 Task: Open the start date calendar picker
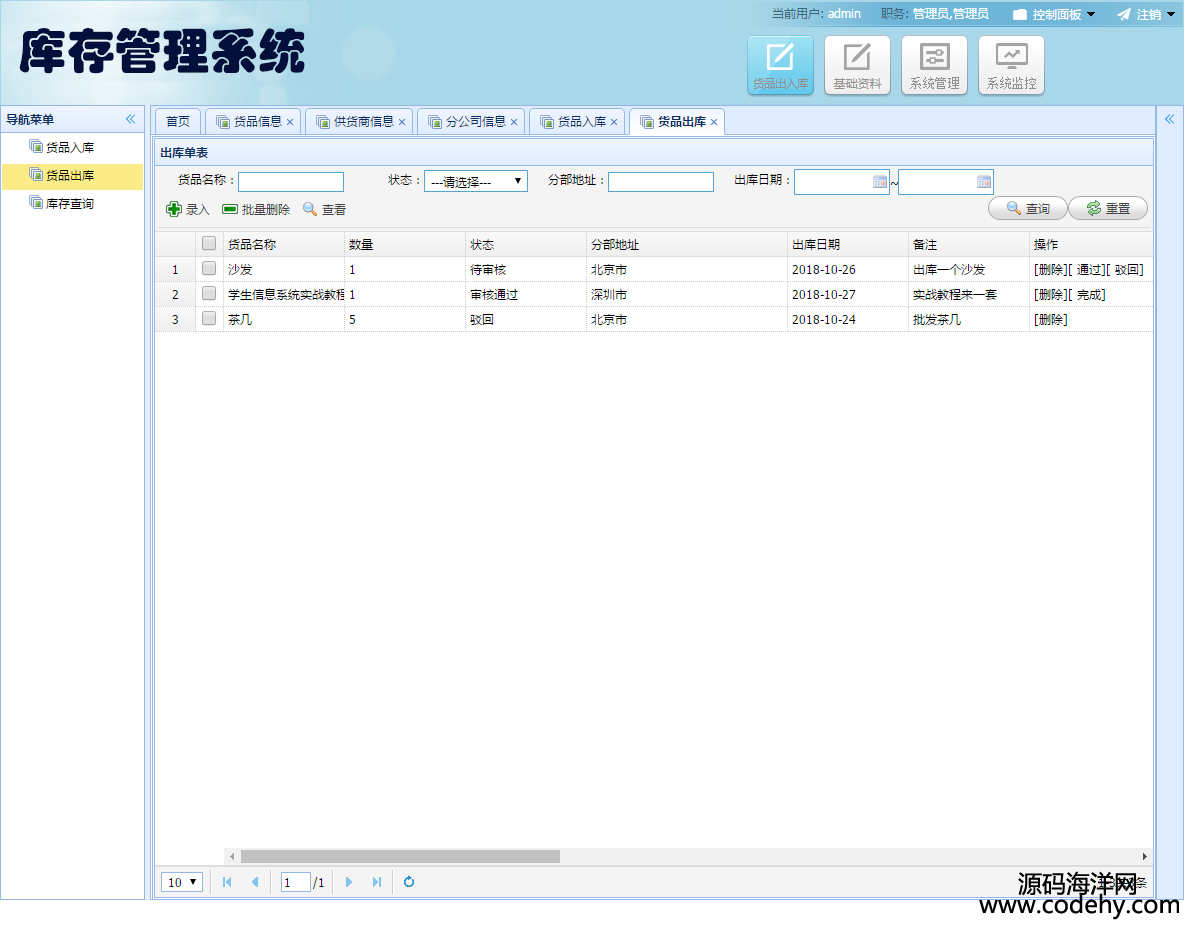point(880,182)
